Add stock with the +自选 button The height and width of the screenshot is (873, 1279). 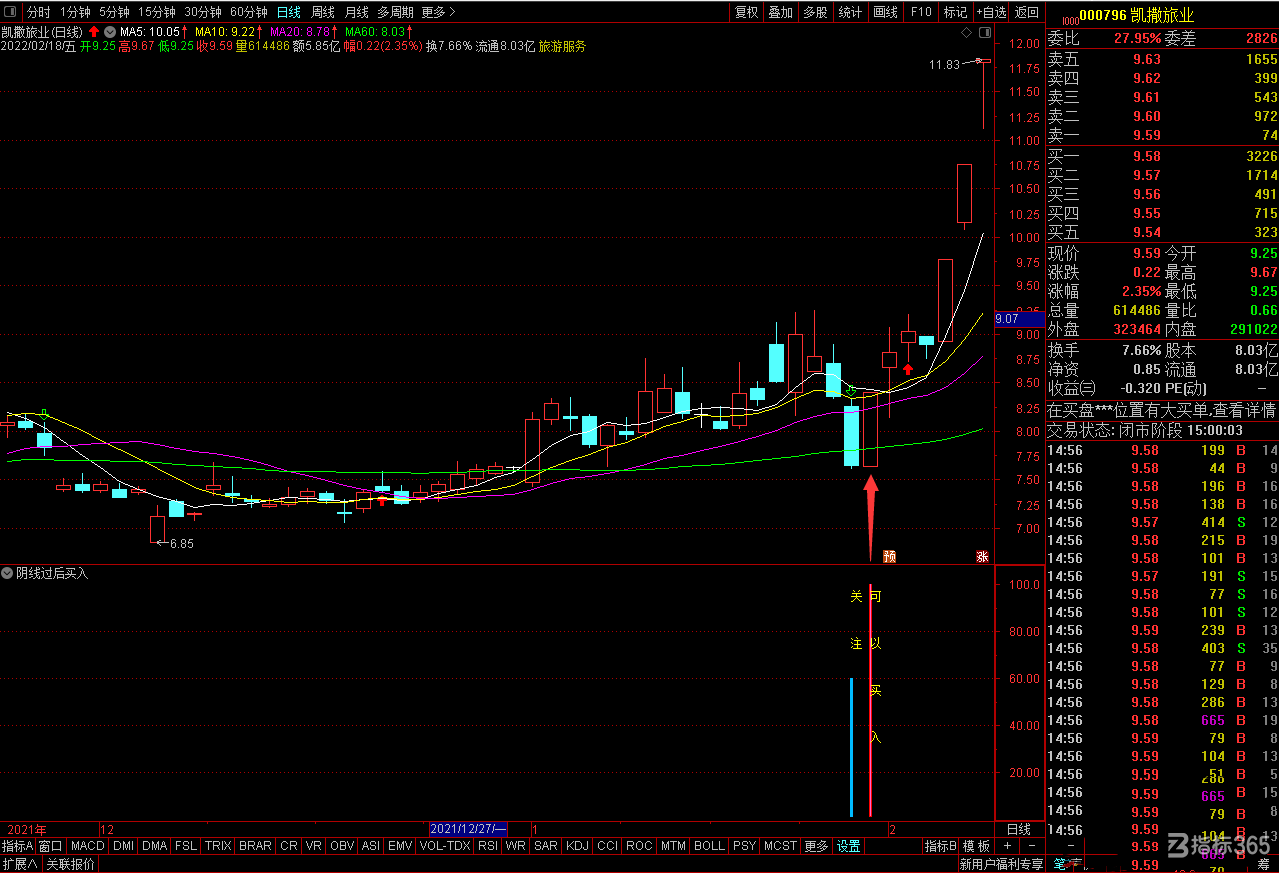990,12
